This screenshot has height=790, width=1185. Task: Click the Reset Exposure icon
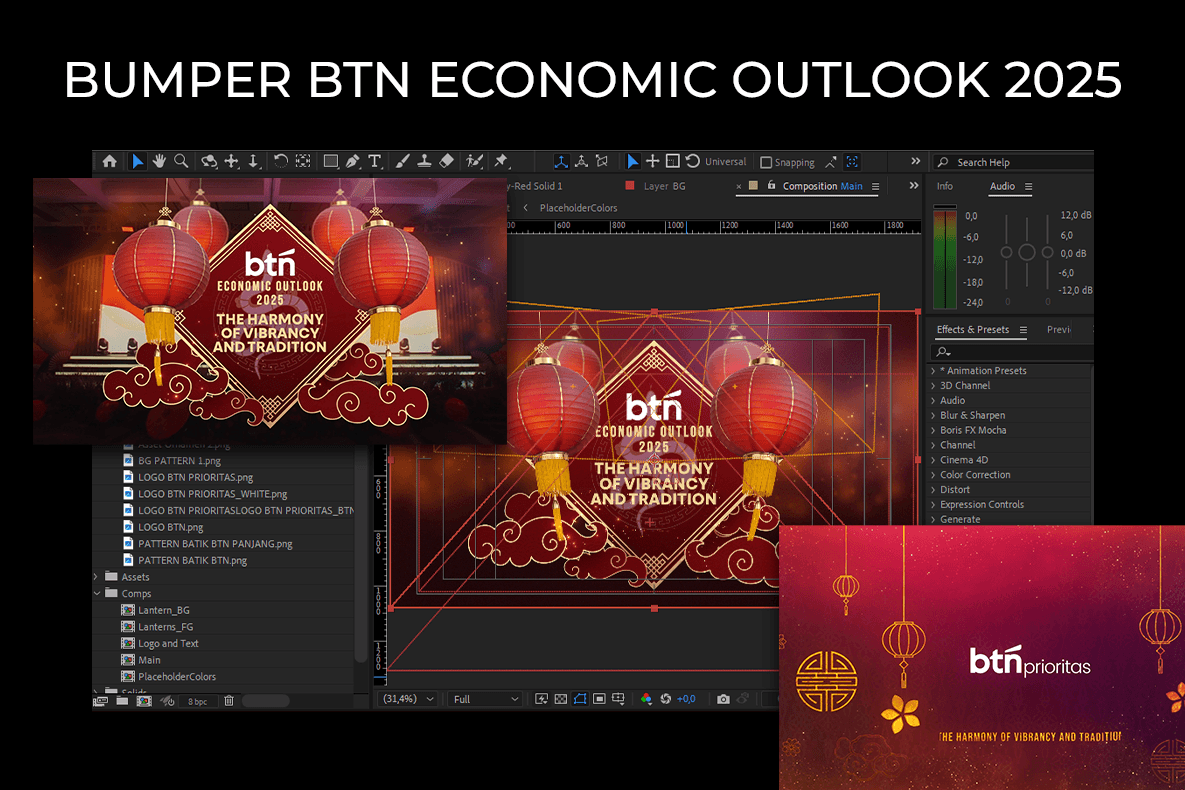coord(666,699)
